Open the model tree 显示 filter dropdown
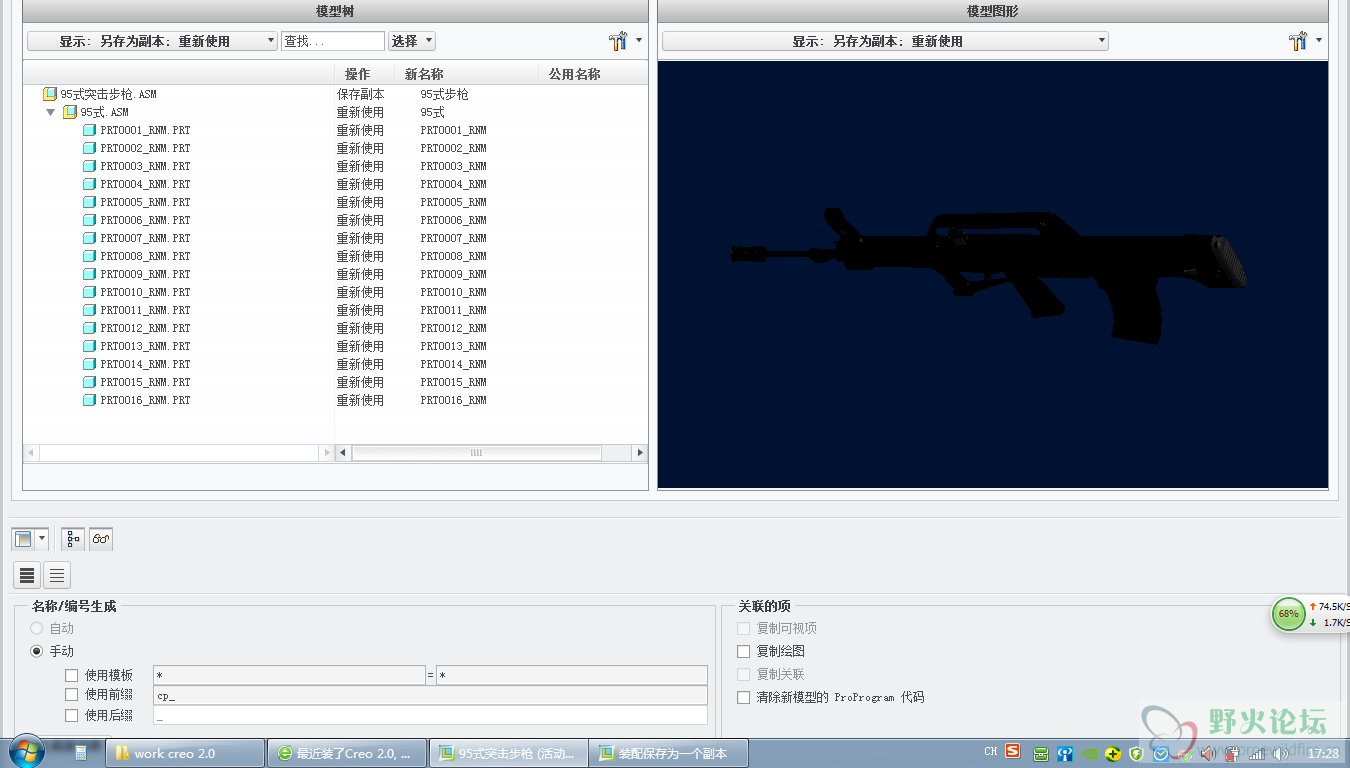The height and width of the screenshot is (768, 1350). coord(152,41)
